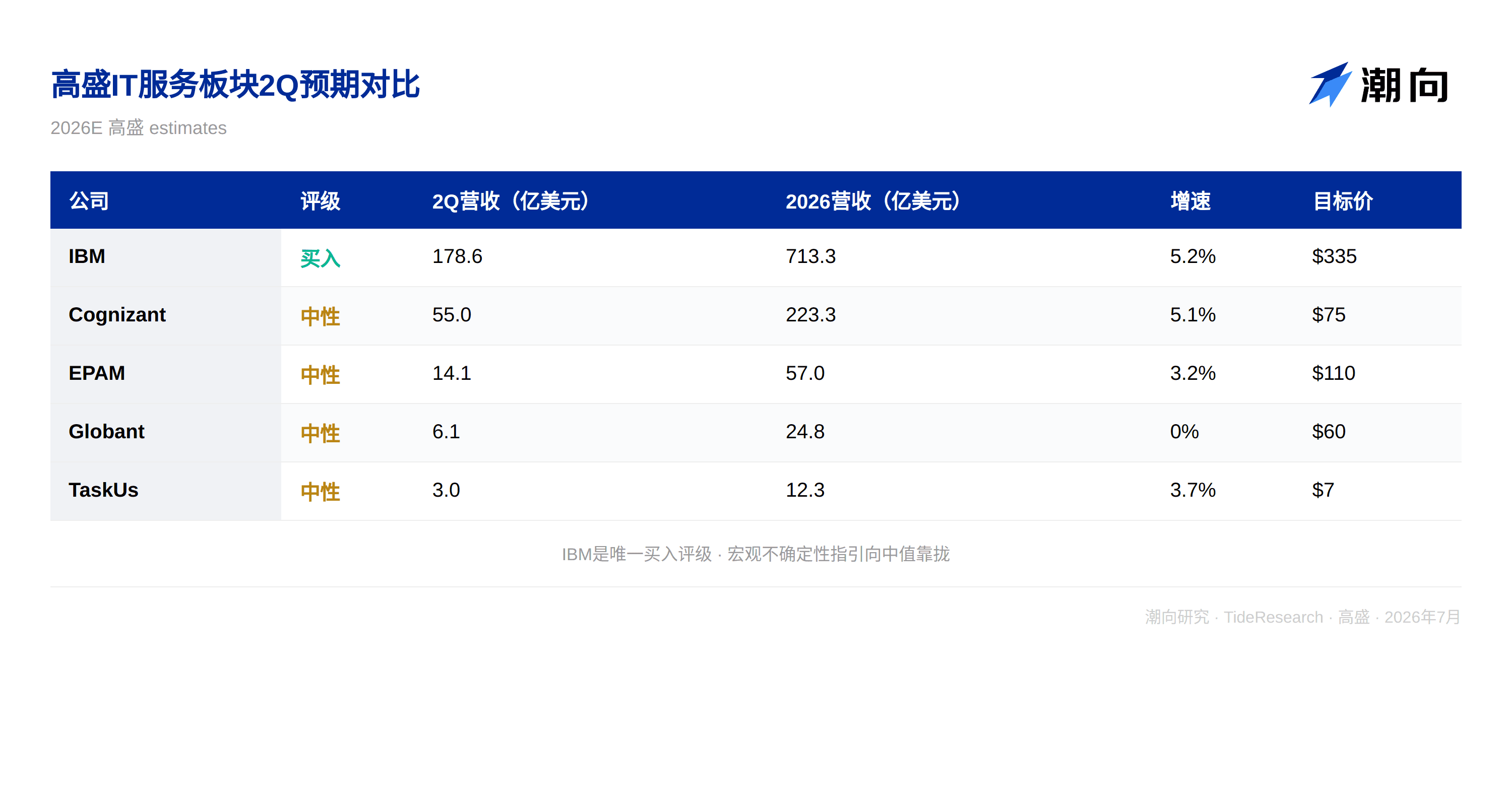The image size is (1512, 806).
Task: Select the subtitle 2026E 高盛 estimates
Action: click(139, 128)
